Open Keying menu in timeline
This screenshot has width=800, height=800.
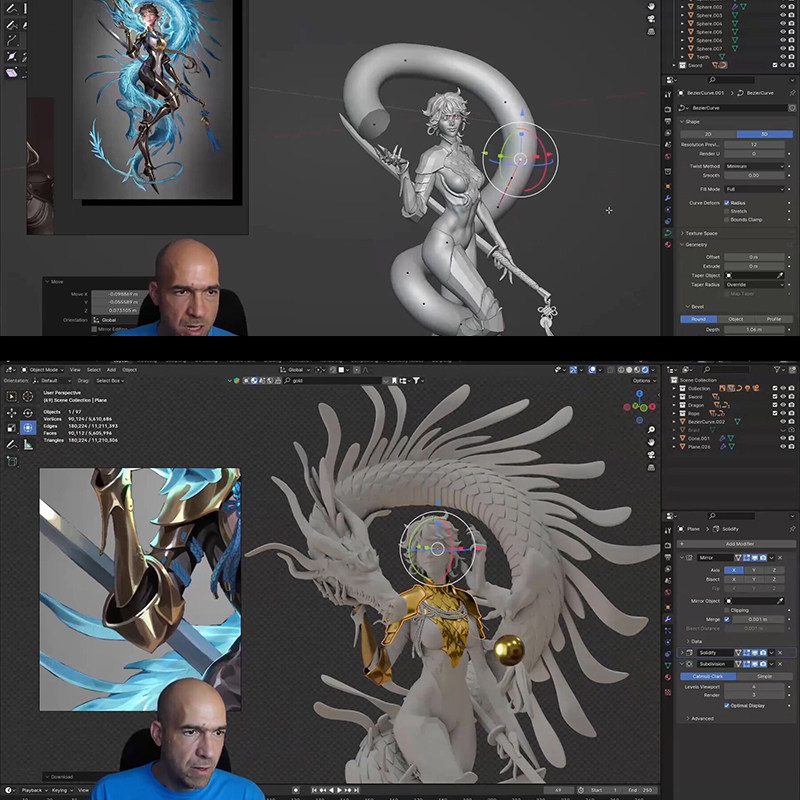click(x=61, y=790)
